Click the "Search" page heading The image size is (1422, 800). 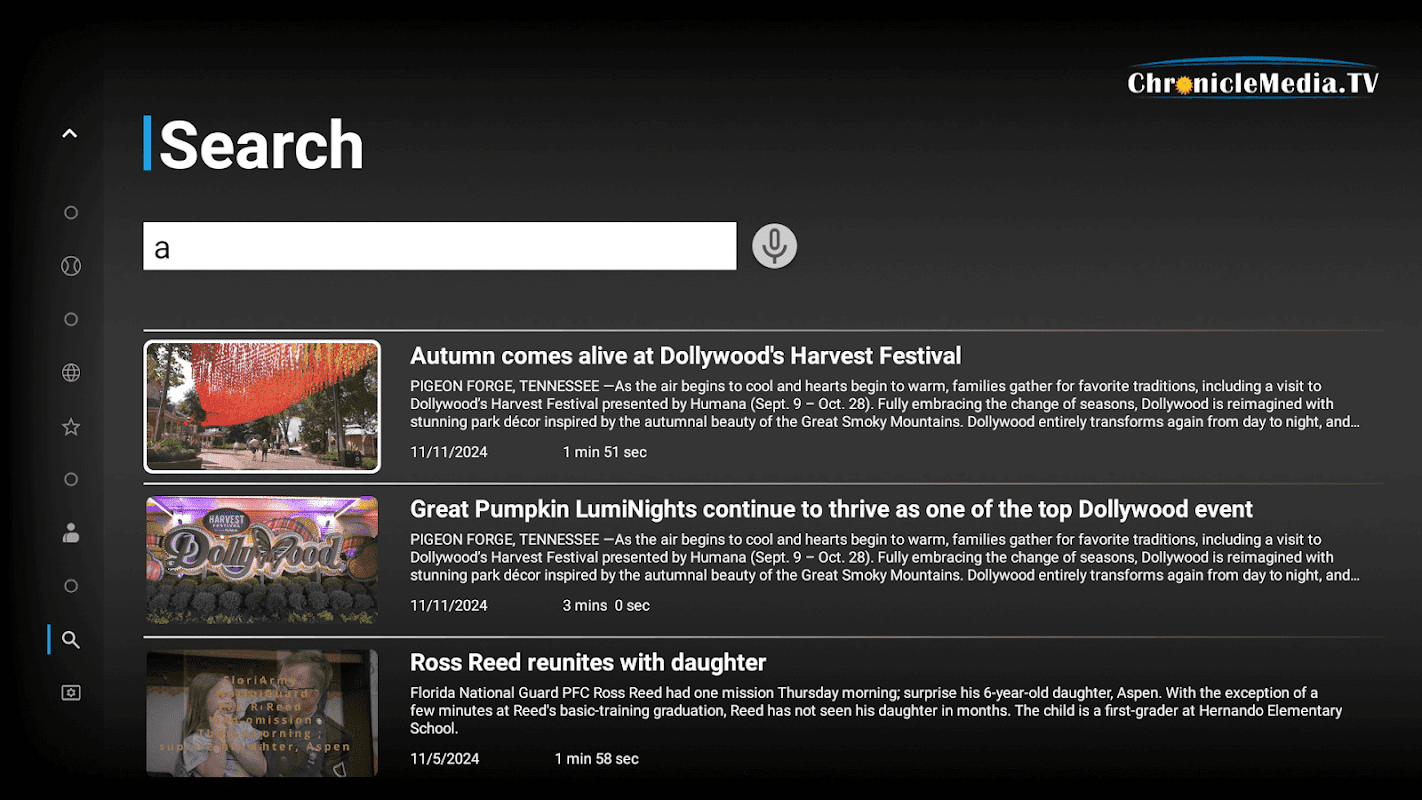pos(261,145)
